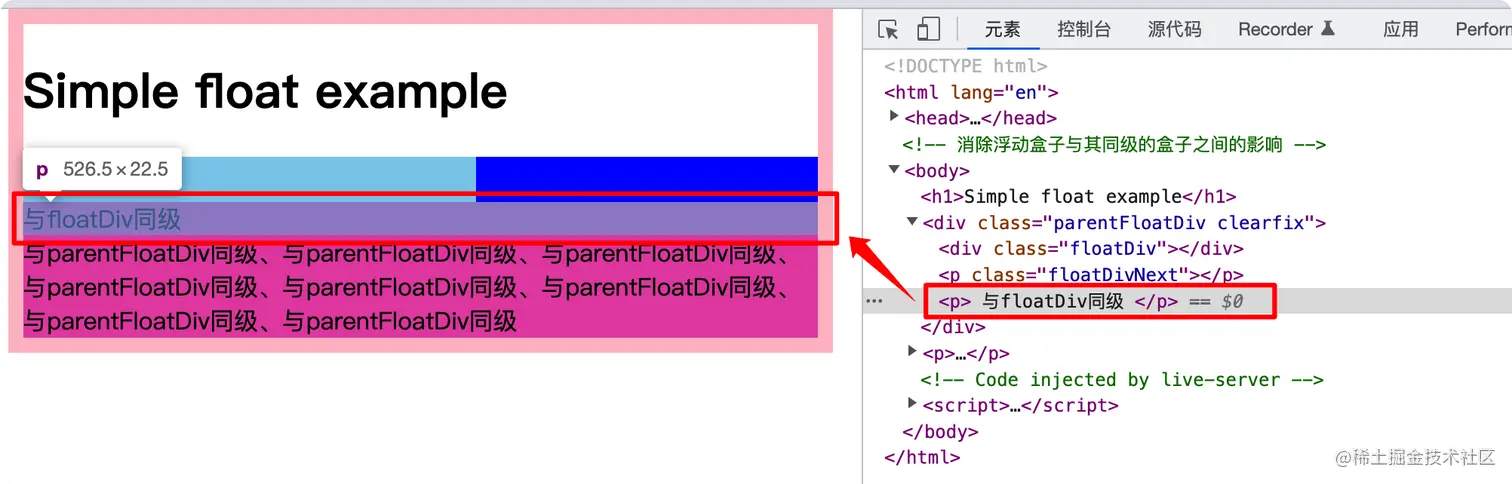
Task: Switch to the 控制台 tab
Action: click(1084, 29)
